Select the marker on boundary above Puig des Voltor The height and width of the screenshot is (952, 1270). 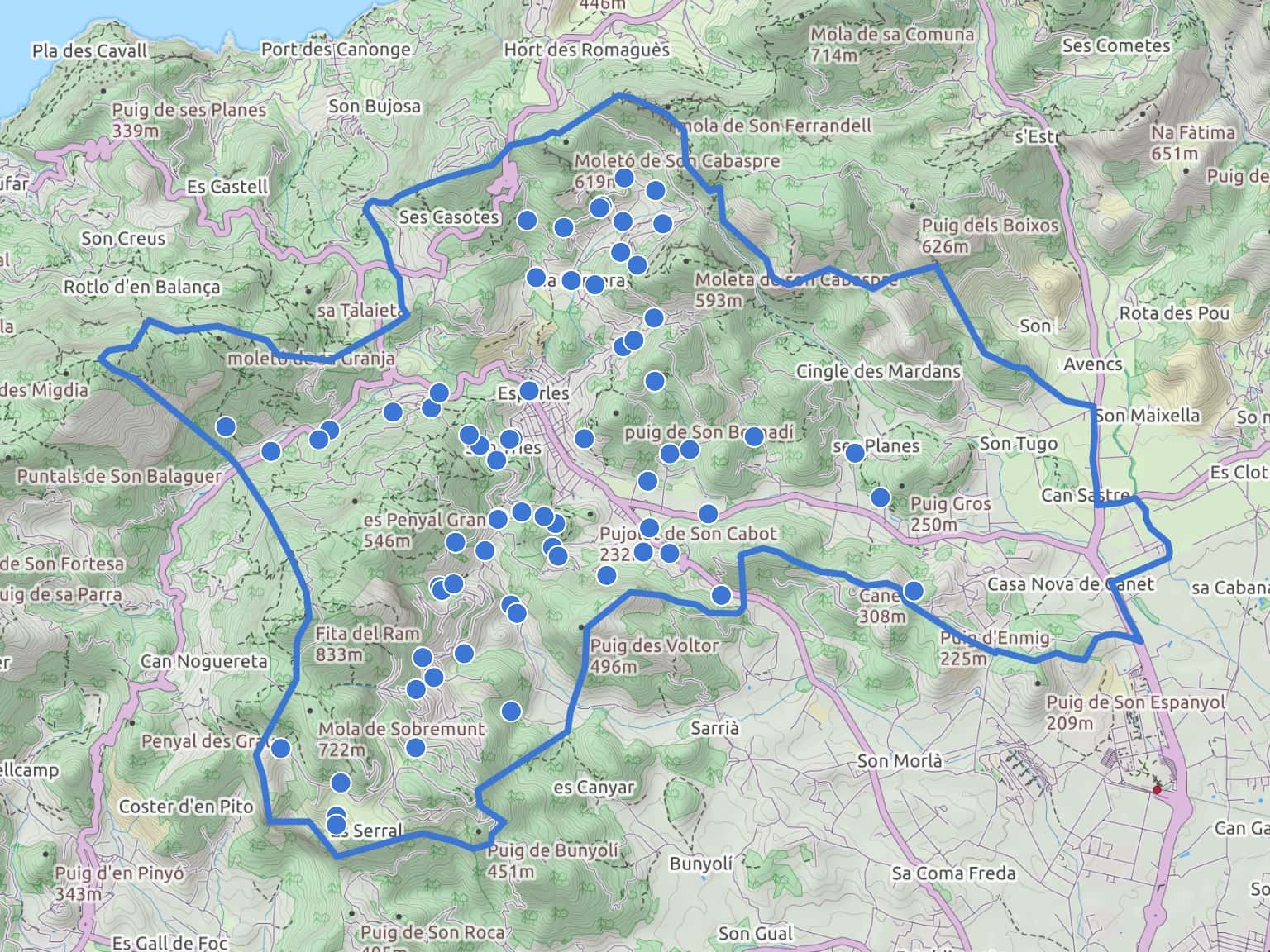pos(721,595)
